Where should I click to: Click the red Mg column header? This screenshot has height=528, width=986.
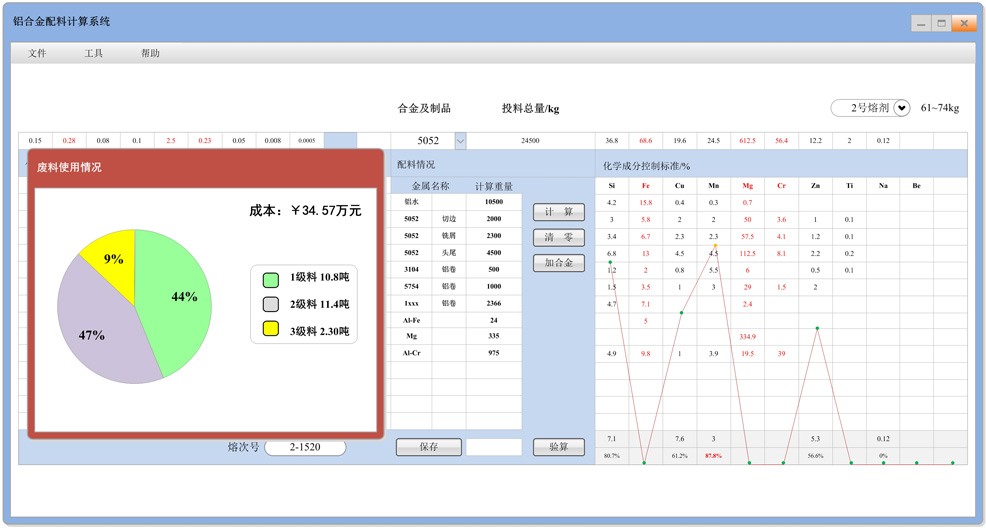click(747, 186)
